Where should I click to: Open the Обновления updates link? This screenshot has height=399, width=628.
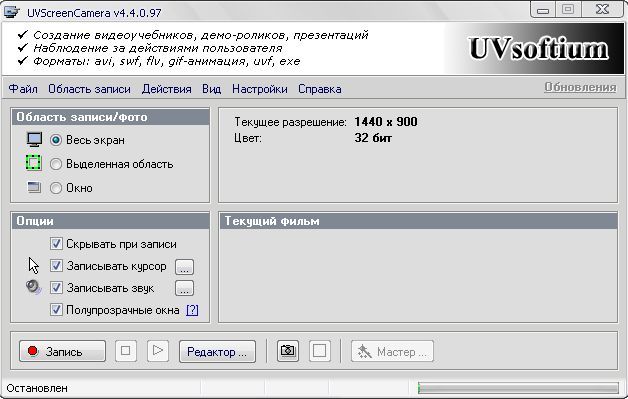click(x=580, y=87)
